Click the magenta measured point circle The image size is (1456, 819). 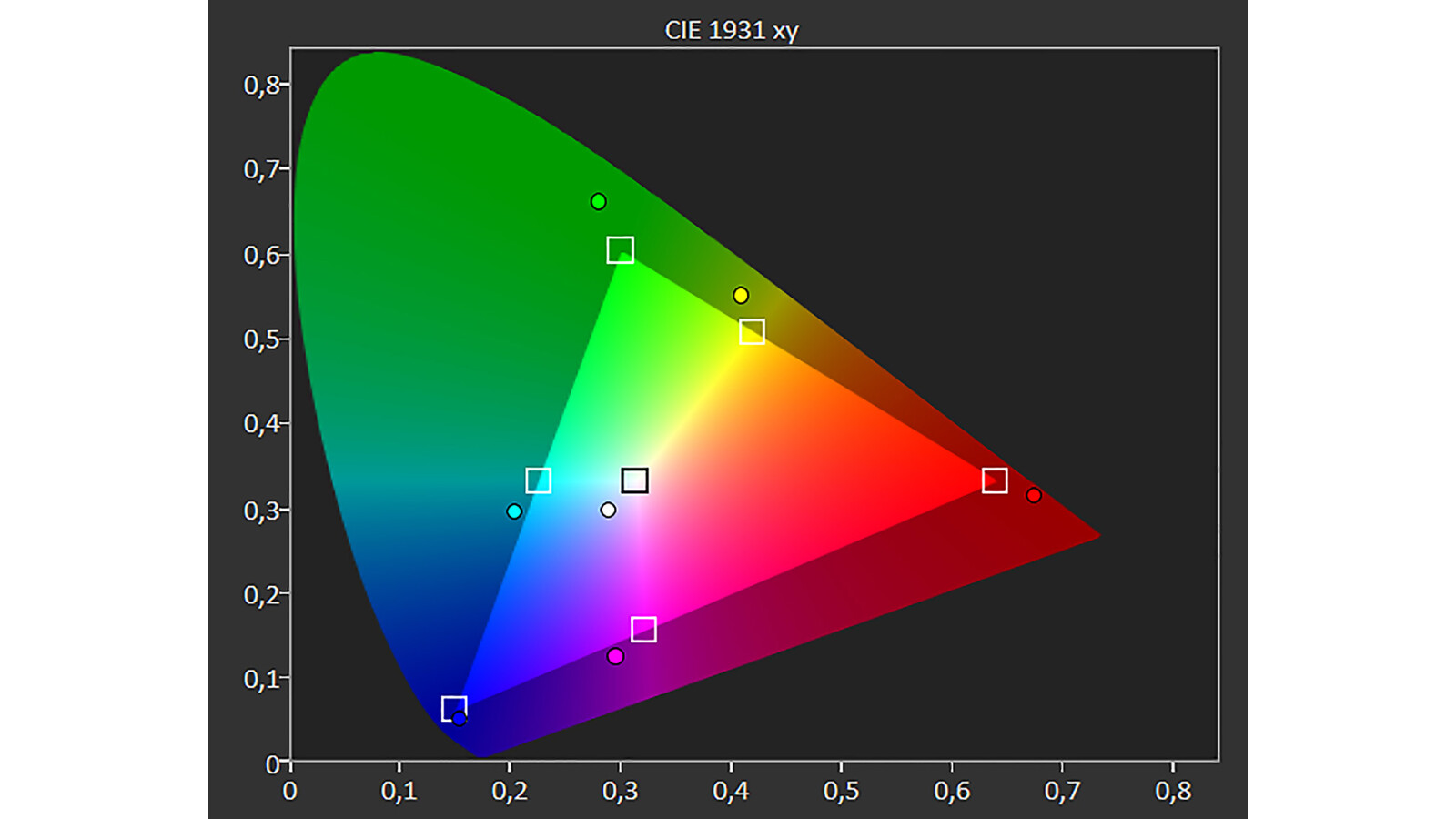pos(615,656)
